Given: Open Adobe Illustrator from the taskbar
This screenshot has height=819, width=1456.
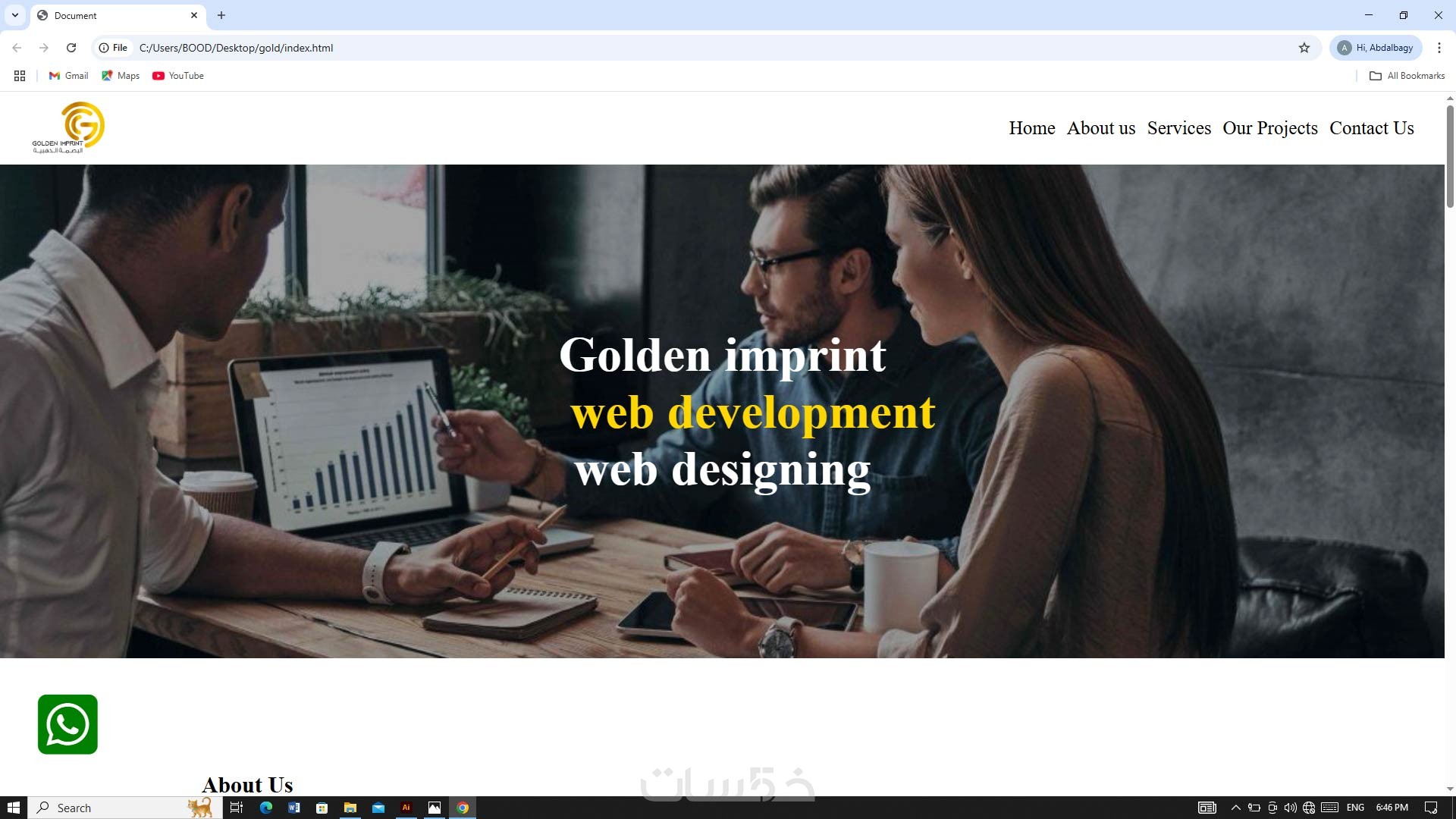Looking at the screenshot, I should point(406,808).
